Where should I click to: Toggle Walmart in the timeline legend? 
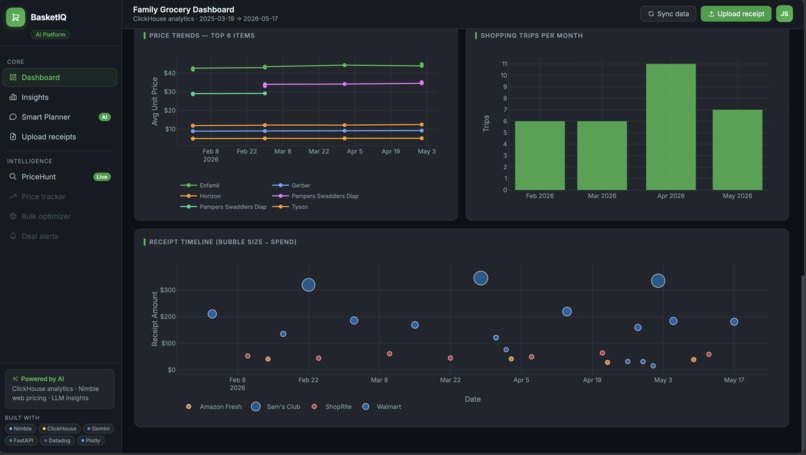[381, 407]
